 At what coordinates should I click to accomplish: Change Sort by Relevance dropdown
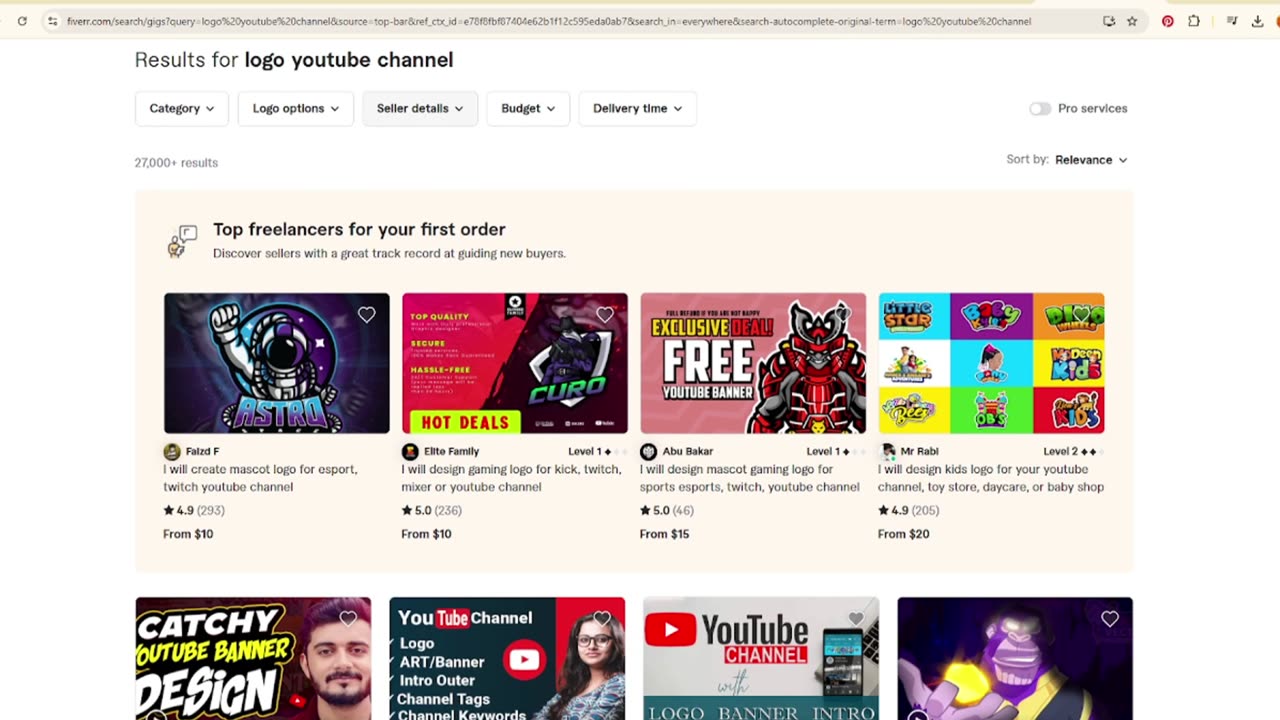(x=1091, y=160)
